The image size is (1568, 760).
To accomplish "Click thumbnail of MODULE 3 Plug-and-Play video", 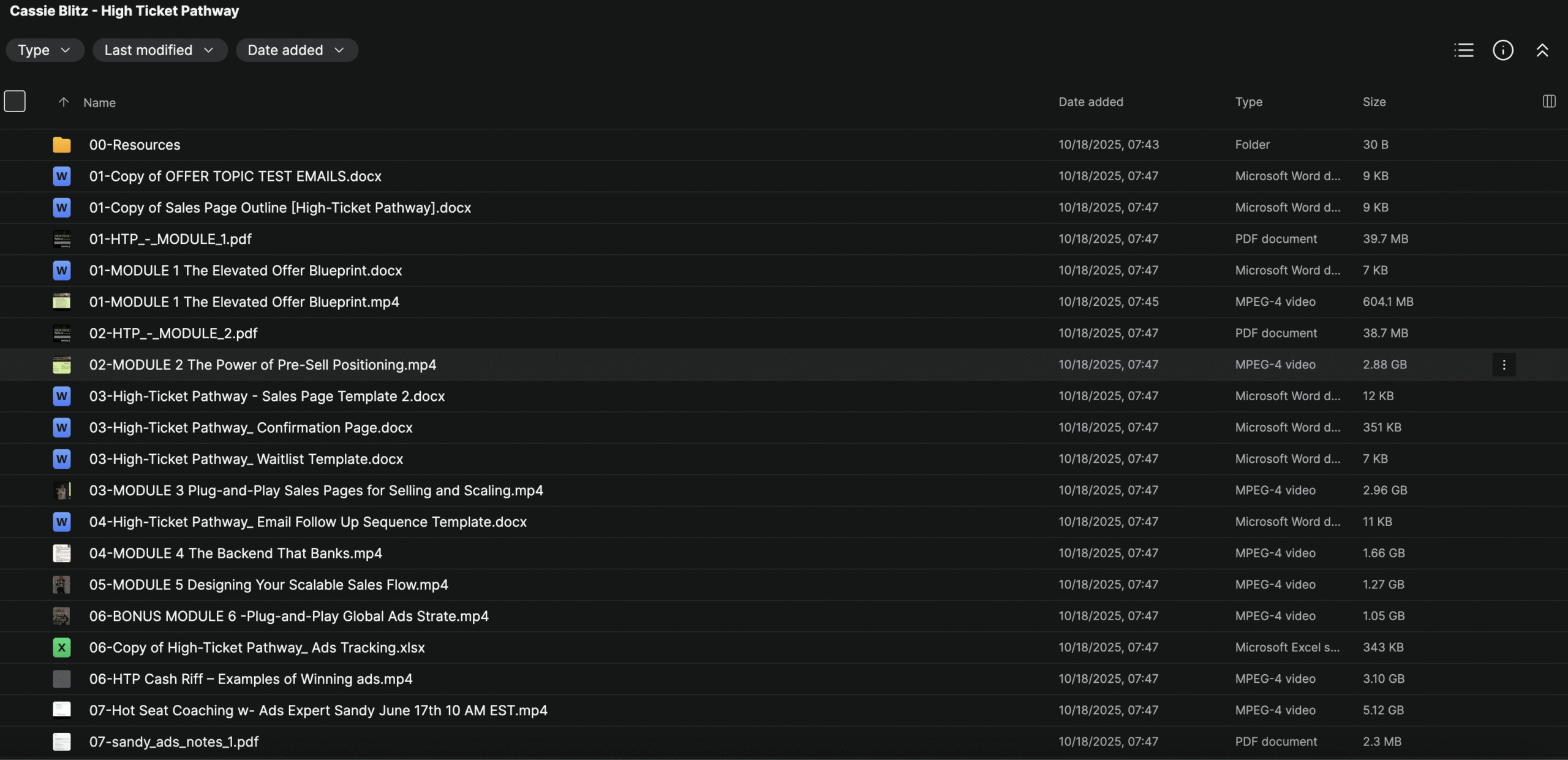I will click(x=61, y=490).
